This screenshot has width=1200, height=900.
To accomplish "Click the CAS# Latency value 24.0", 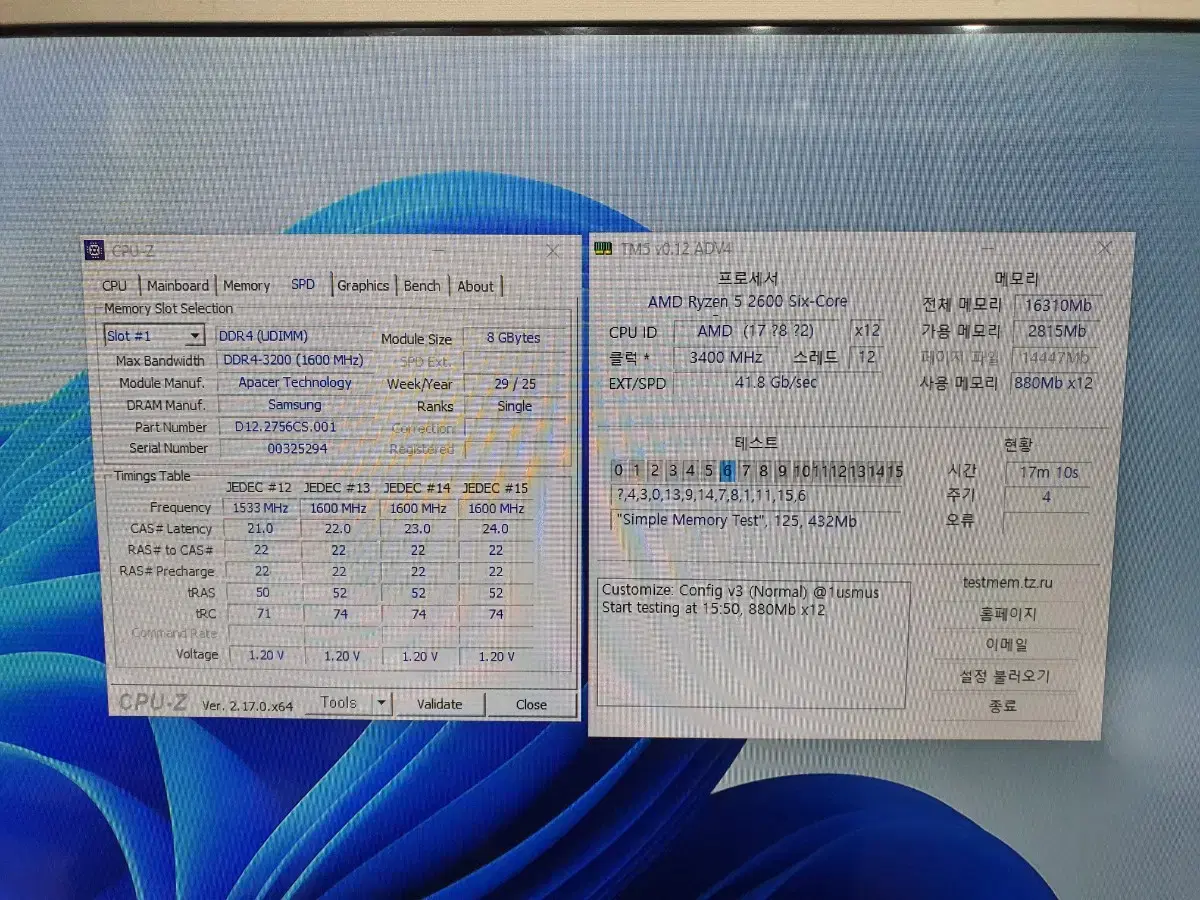I will tap(496, 529).
